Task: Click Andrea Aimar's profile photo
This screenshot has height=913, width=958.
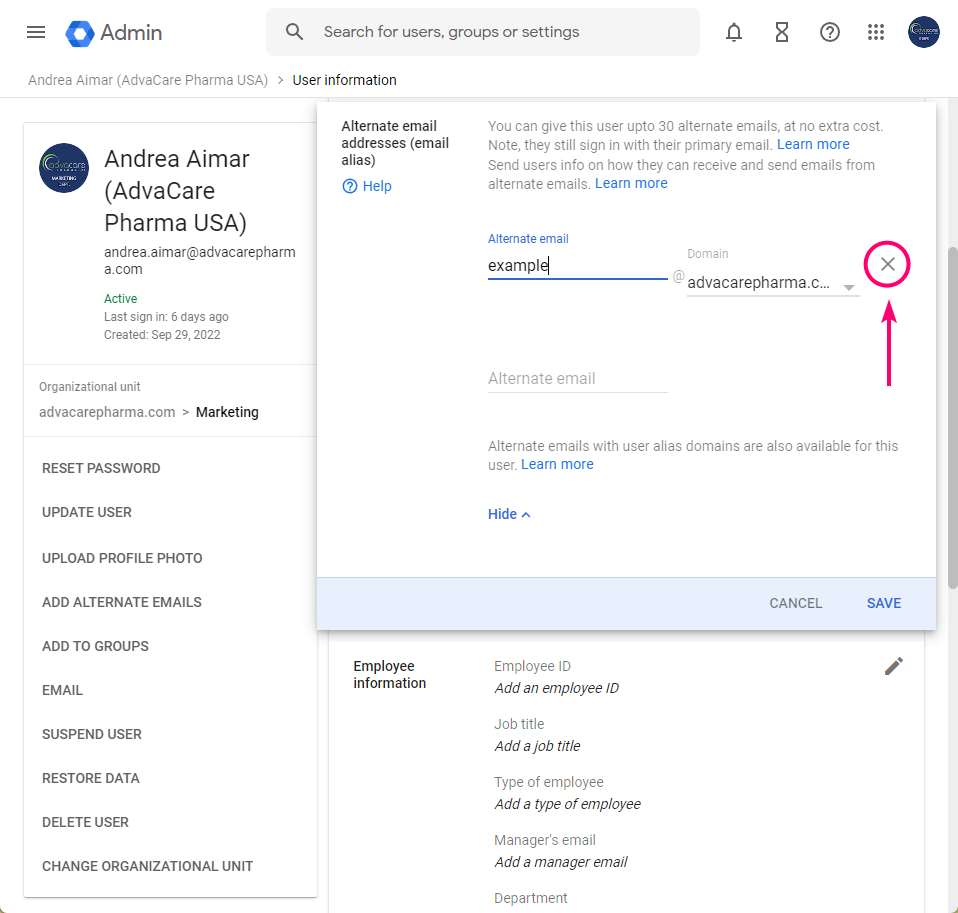Action: coord(64,168)
